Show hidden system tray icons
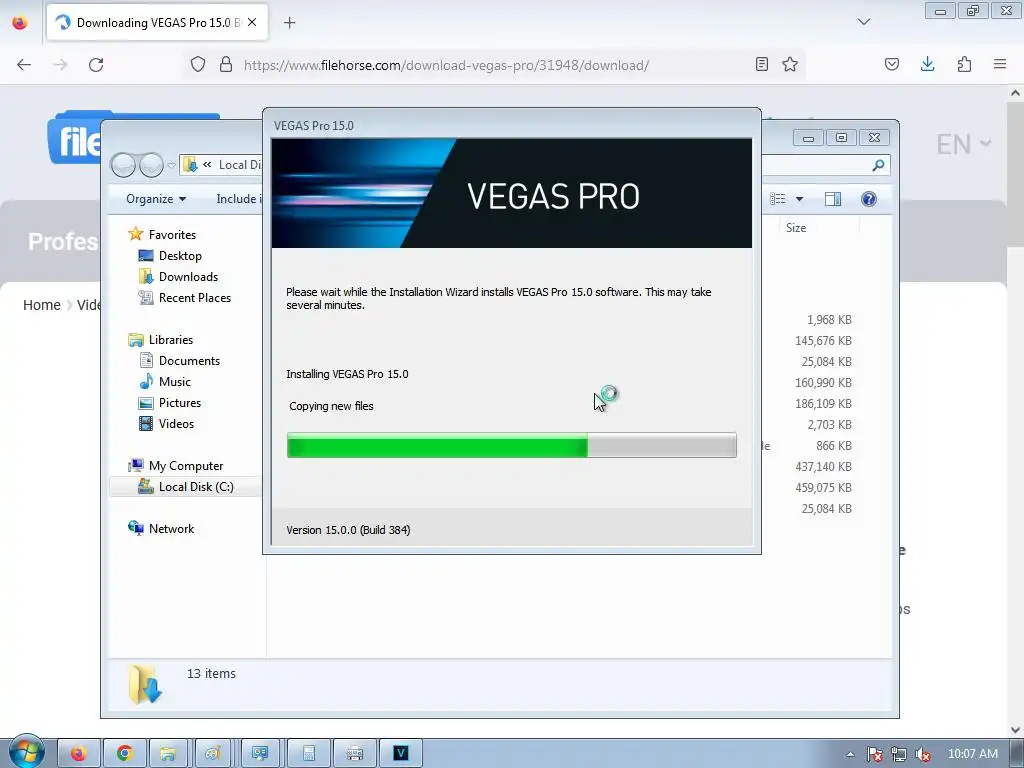Screen dimensions: 1024x768 click(x=850, y=754)
